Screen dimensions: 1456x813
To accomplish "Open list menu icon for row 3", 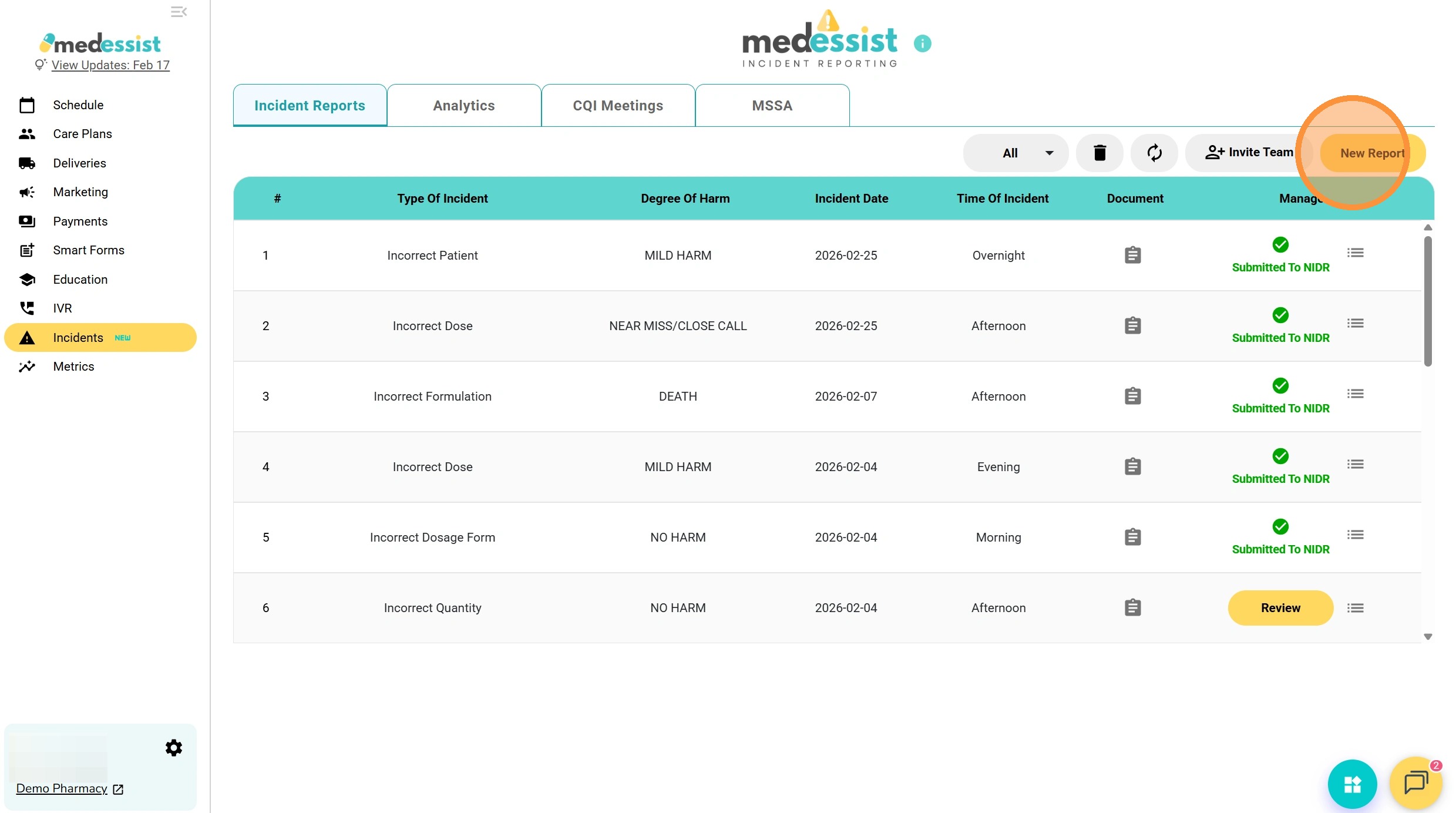I will click(x=1355, y=394).
